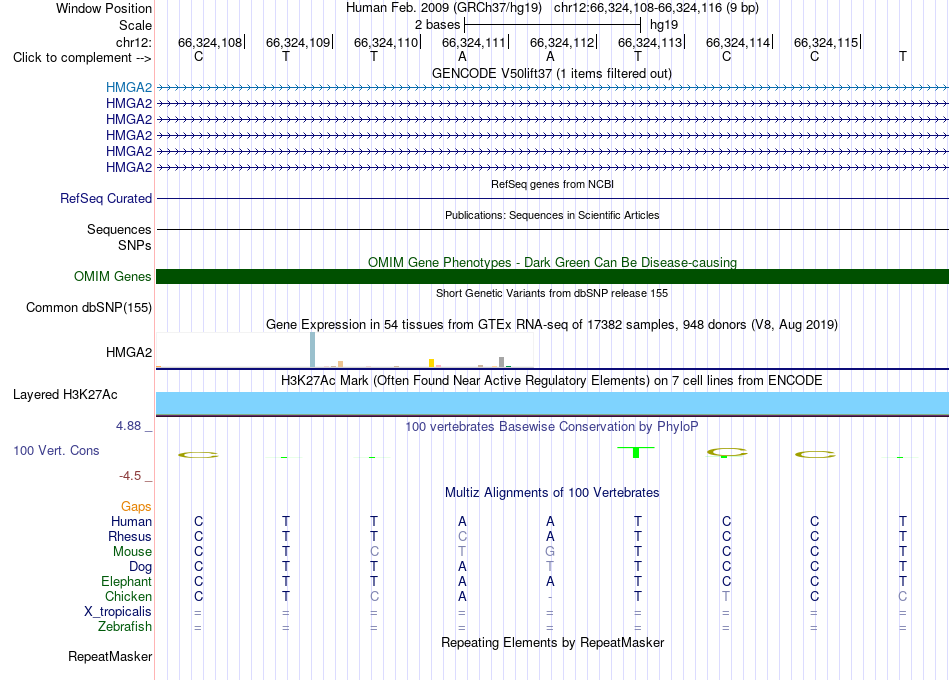
Task: Open Short Genetic Variants from dbSNP title
Action: tap(552, 293)
